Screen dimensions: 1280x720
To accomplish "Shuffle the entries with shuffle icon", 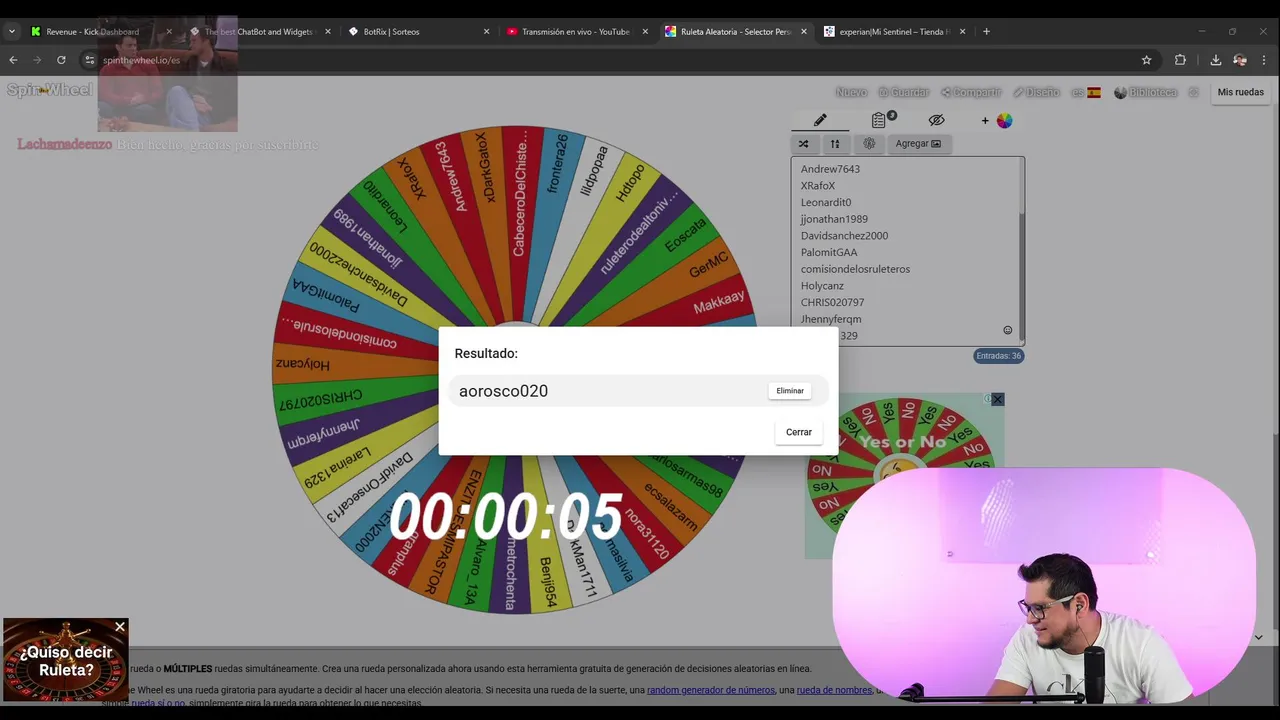I will pos(803,144).
